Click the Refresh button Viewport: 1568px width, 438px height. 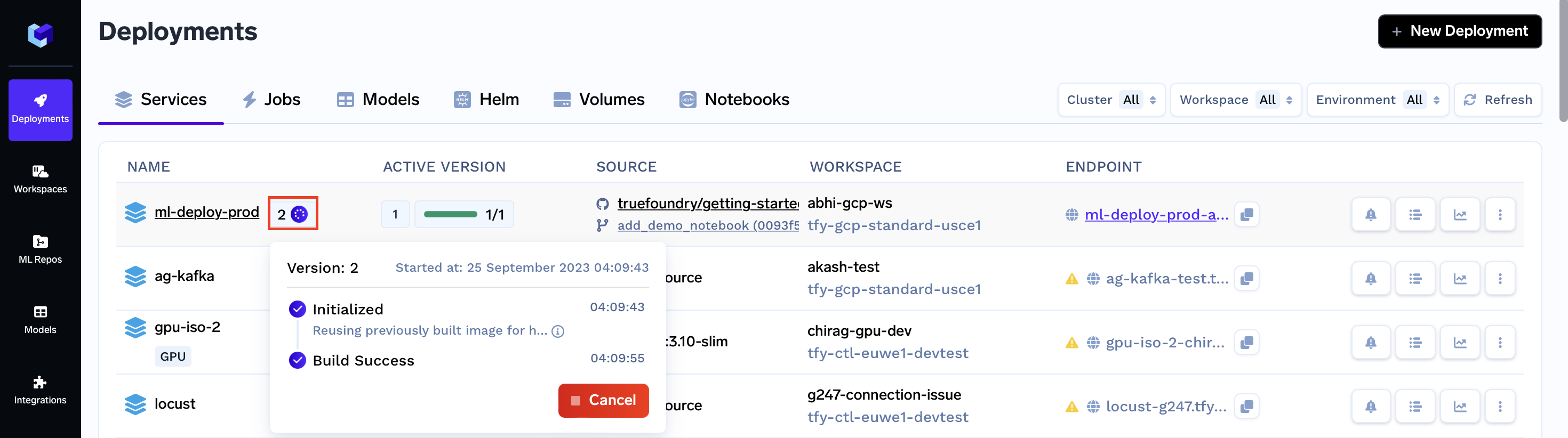click(x=1498, y=100)
